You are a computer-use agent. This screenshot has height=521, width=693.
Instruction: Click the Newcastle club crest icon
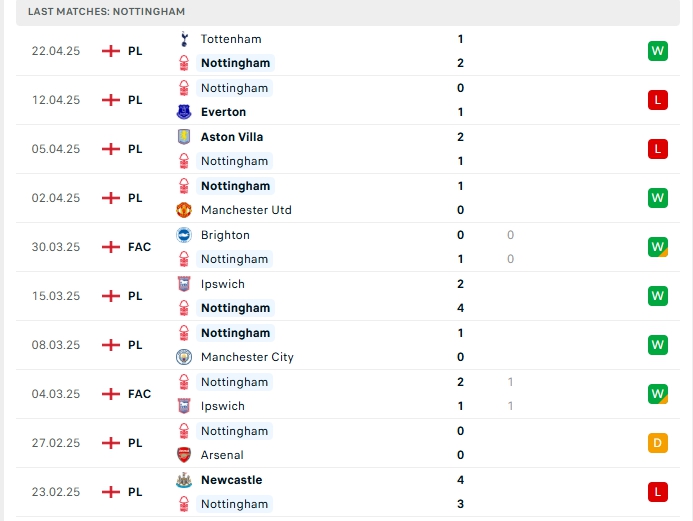click(x=184, y=480)
